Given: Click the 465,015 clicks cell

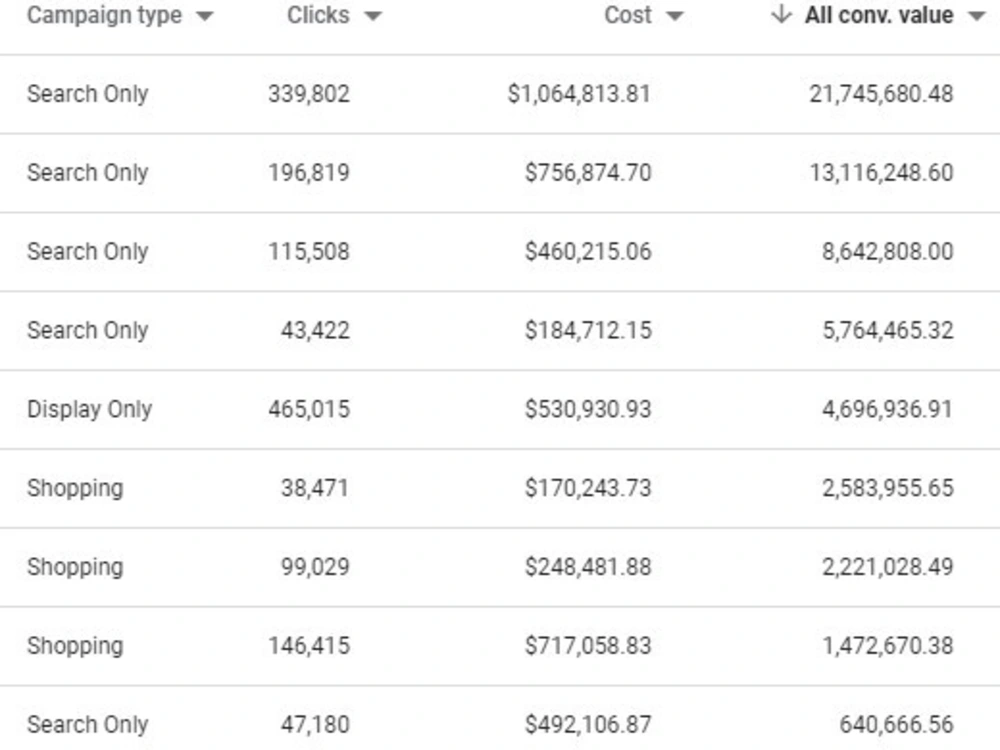Looking at the screenshot, I should tap(309, 409).
